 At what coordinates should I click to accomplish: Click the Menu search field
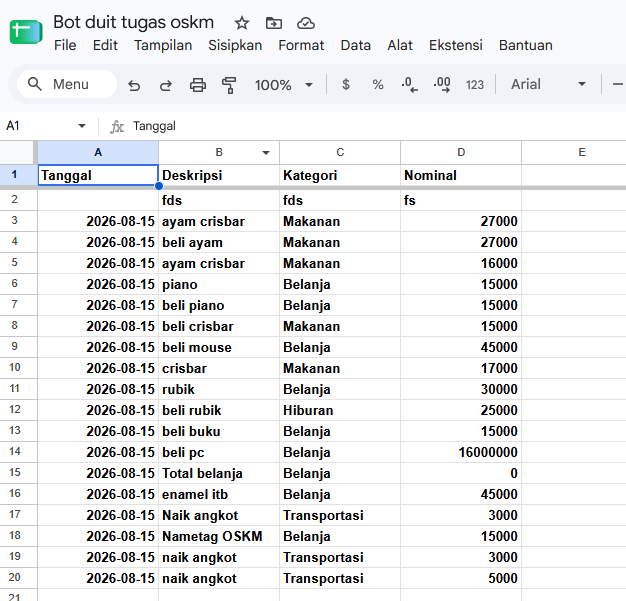coord(67,84)
